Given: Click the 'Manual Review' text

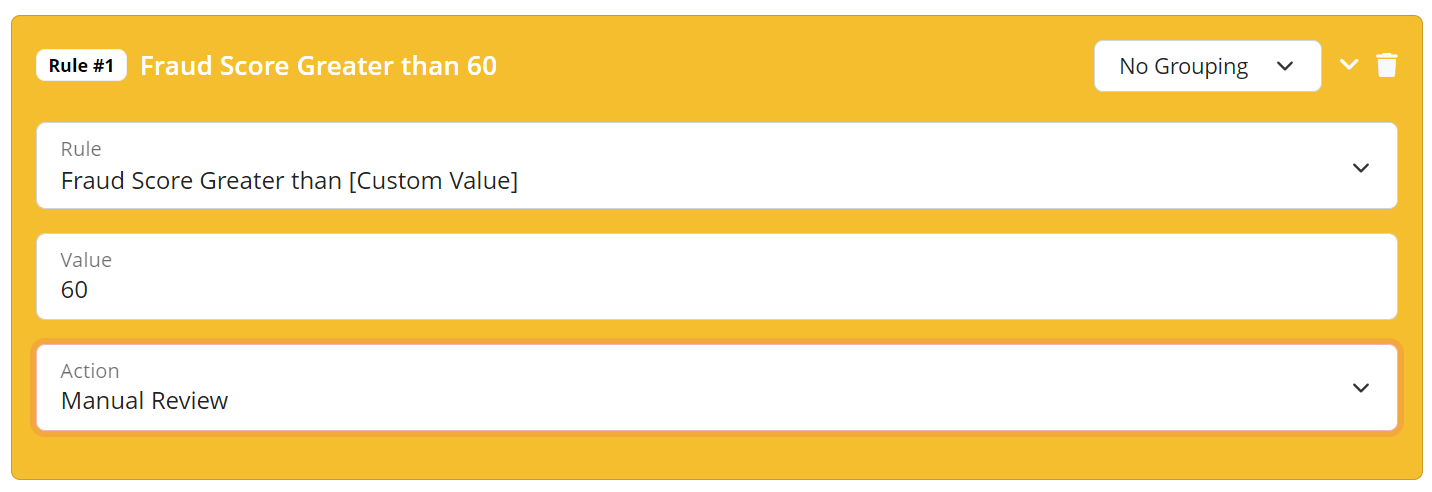Looking at the screenshot, I should (x=145, y=401).
